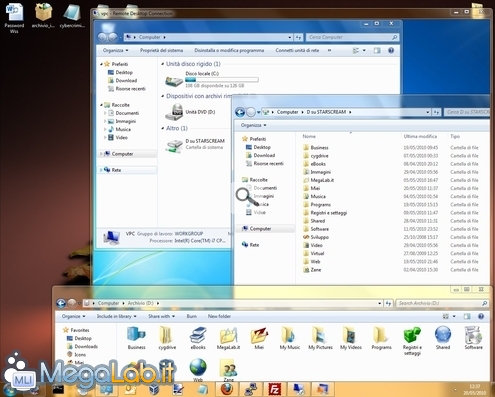Focus the Search Archivio (D:) field

point(443,303)
